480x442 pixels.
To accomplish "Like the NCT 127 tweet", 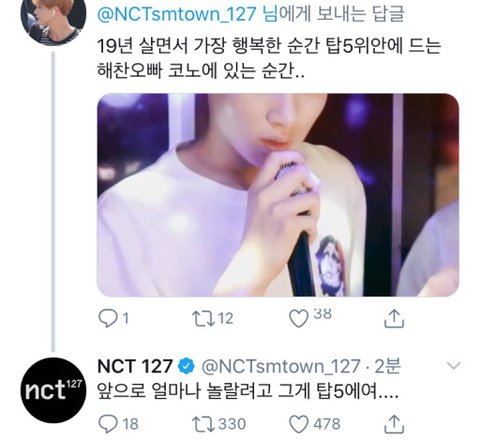I will (298, 424).
